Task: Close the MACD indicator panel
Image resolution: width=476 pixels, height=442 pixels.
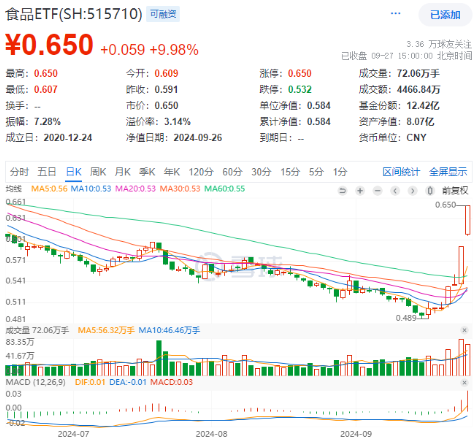Action: 464,382
